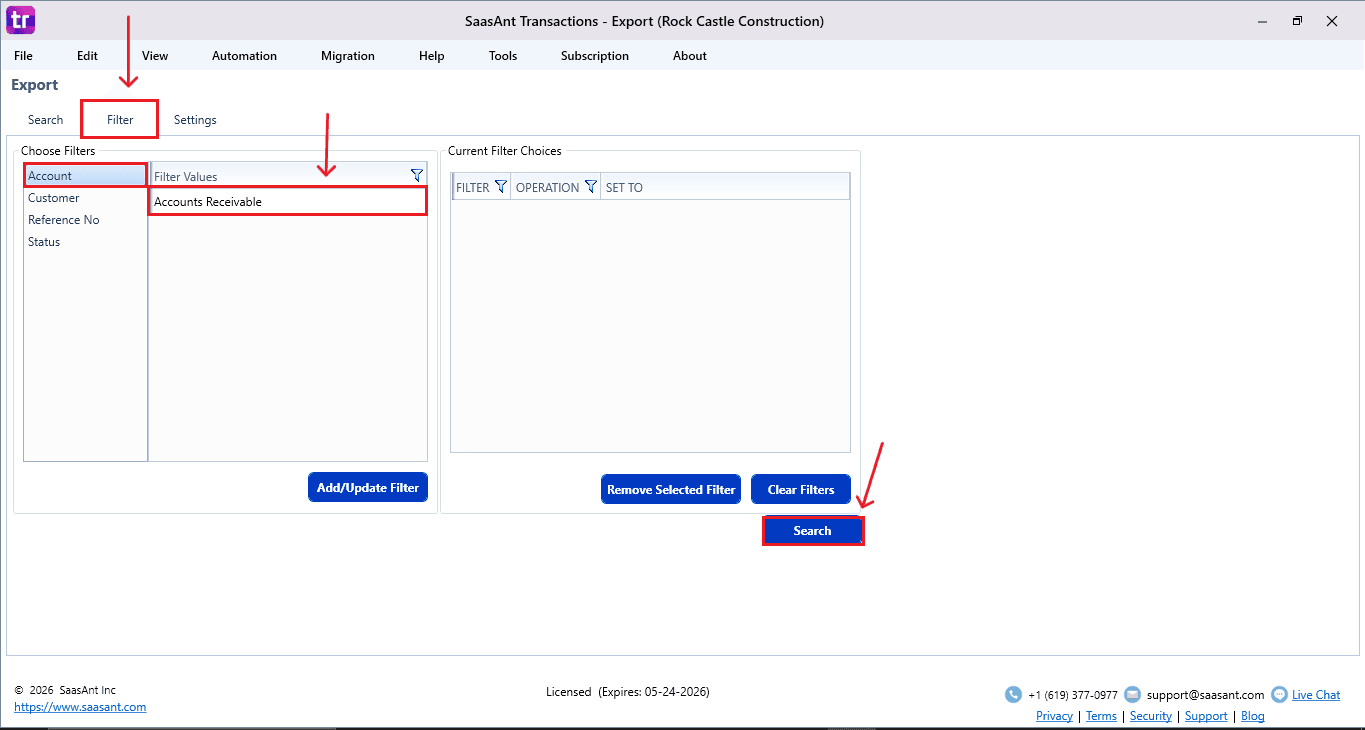
Task: Click the email envelope icon near support address
Action: 1132,695
